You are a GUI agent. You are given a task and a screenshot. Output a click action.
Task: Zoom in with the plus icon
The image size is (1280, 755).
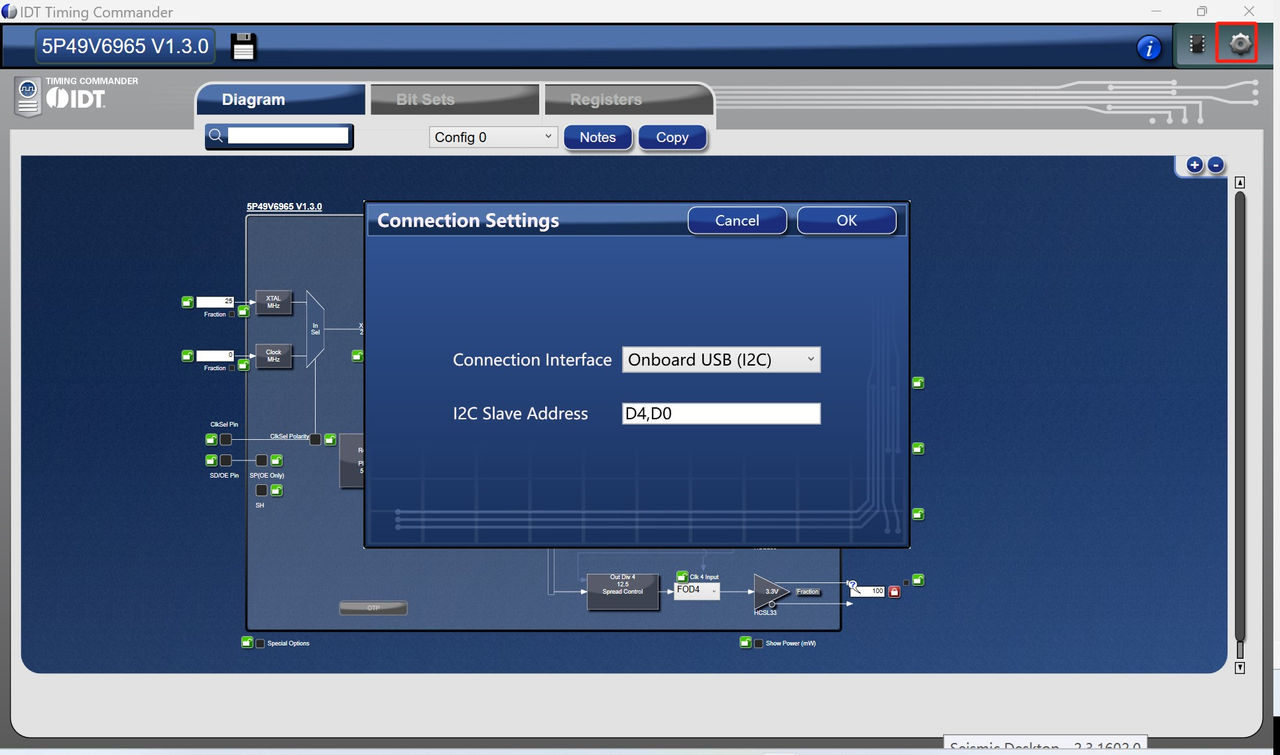(1194, 165)
